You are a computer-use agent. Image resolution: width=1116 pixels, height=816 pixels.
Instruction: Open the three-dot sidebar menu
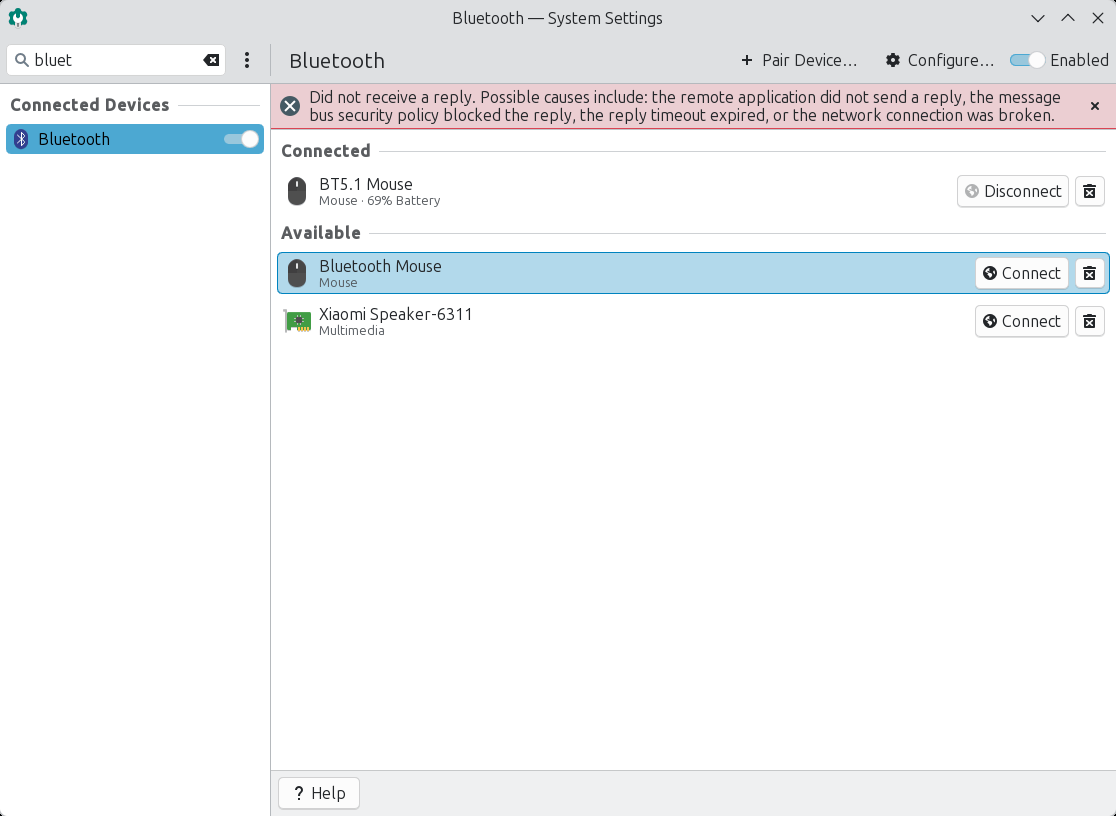point(247,60)
